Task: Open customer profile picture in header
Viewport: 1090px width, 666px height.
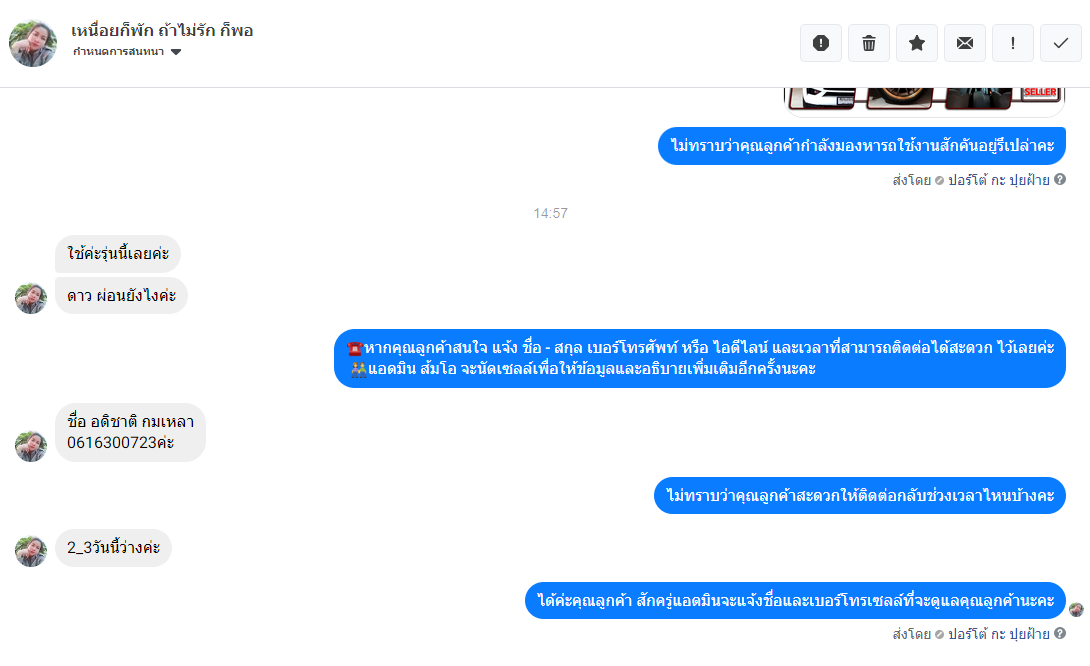Action: pos(33,43)
